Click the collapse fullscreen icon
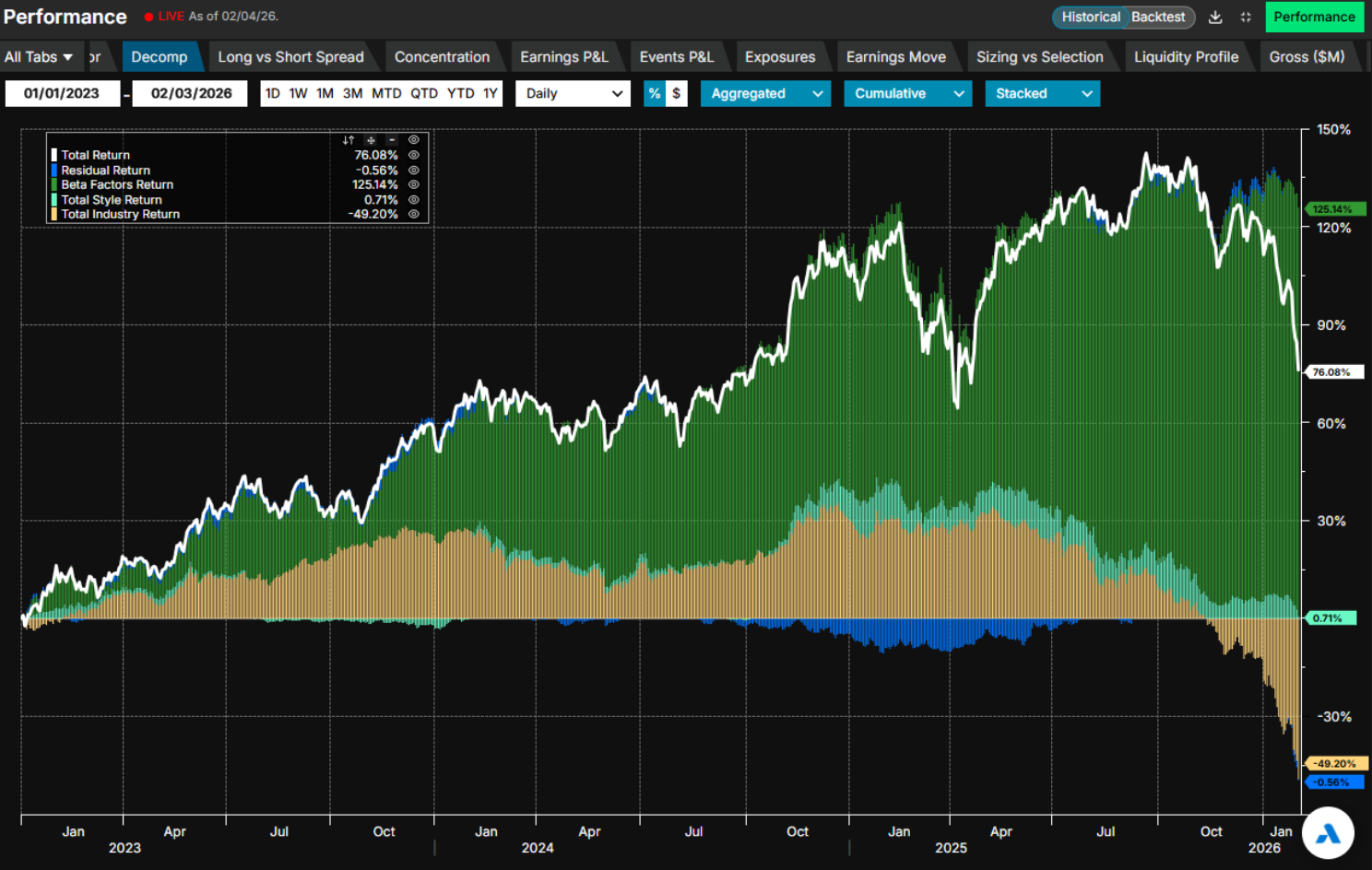 [1246, 18]
